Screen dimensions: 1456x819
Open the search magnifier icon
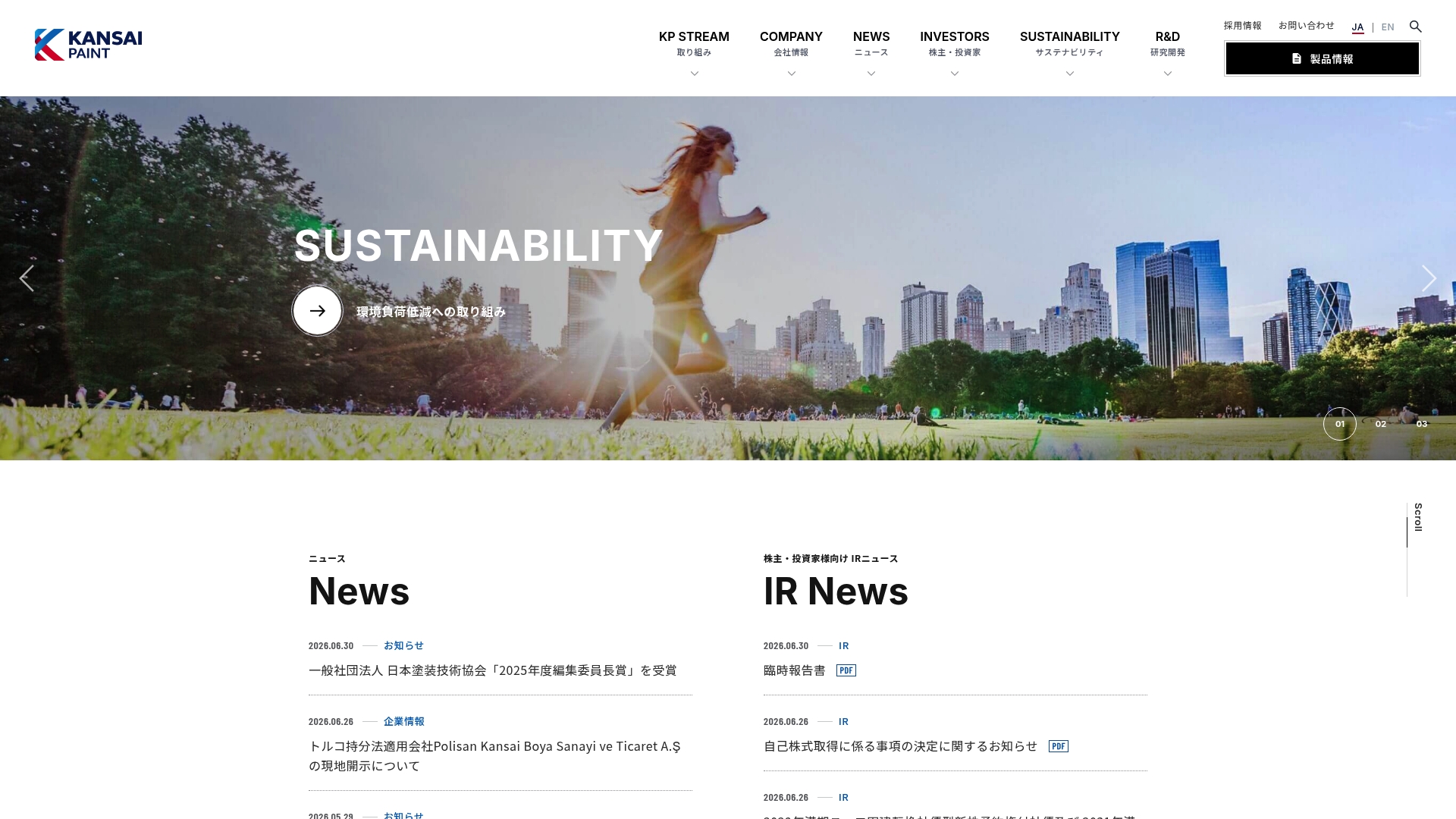click(1415, 27)
